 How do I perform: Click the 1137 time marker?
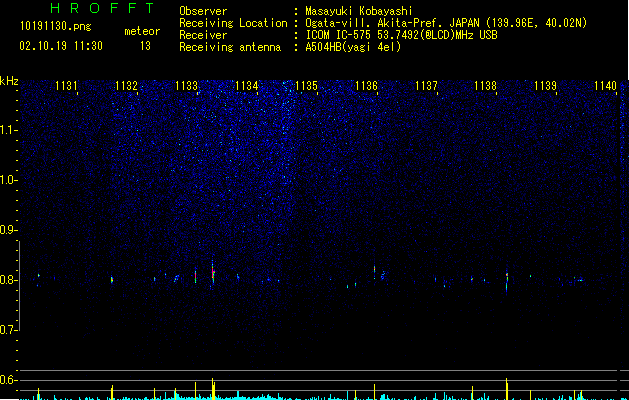(426, 86)
